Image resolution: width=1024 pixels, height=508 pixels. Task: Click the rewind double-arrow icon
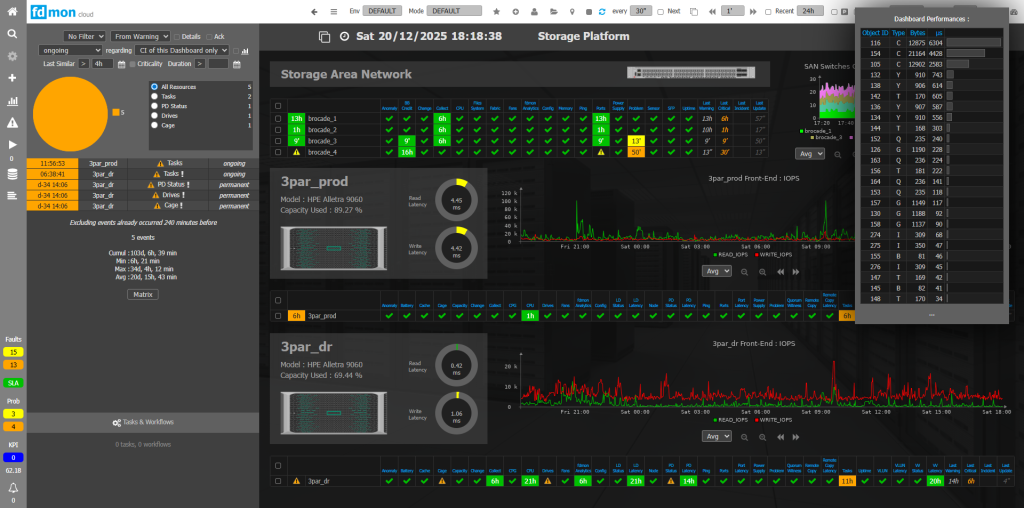point(712,11)
